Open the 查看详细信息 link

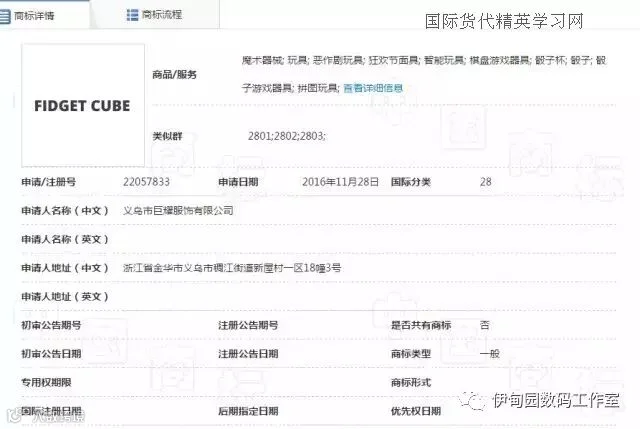pyautogui.click(x=373, y=88)
